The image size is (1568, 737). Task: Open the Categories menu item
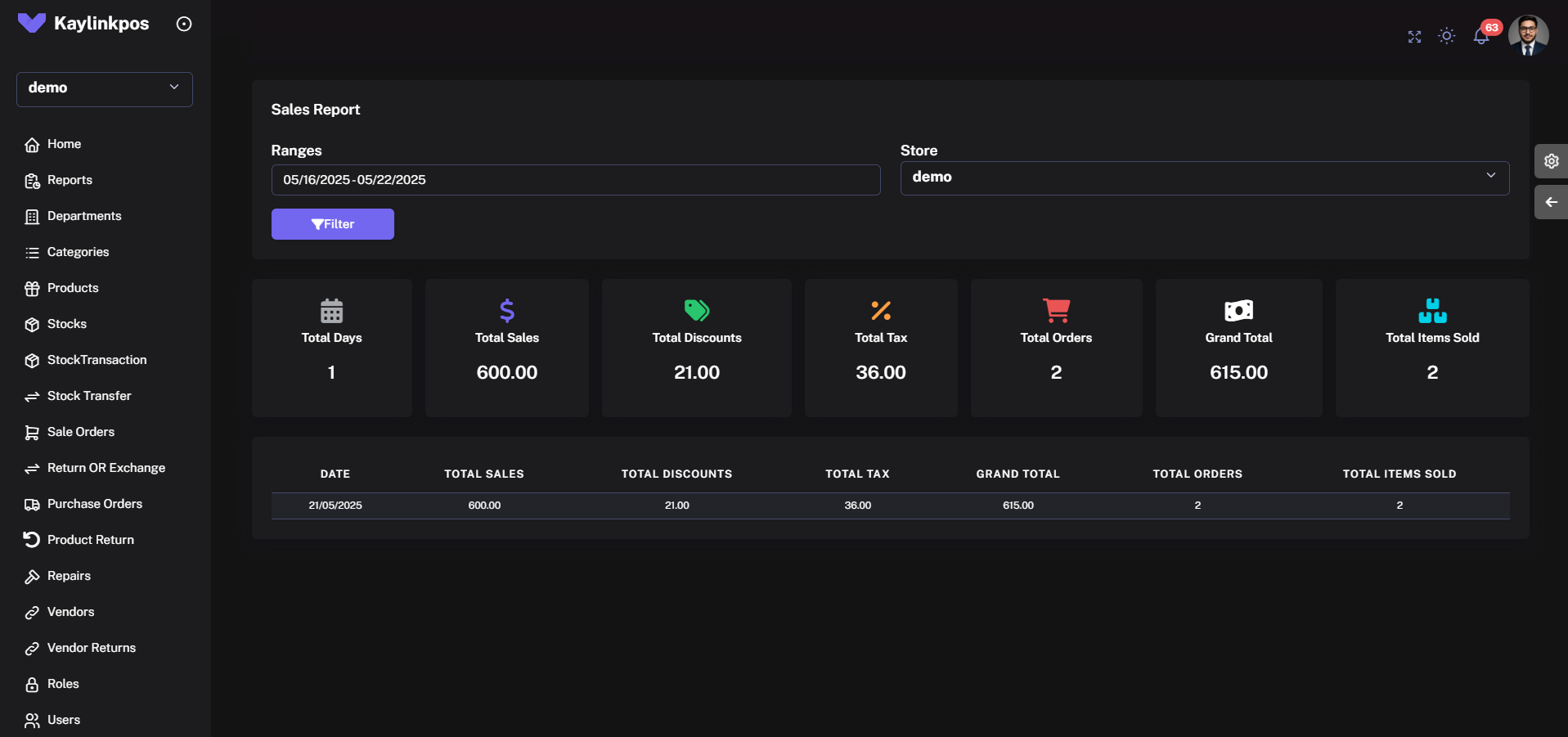click(x=78, y=252)
